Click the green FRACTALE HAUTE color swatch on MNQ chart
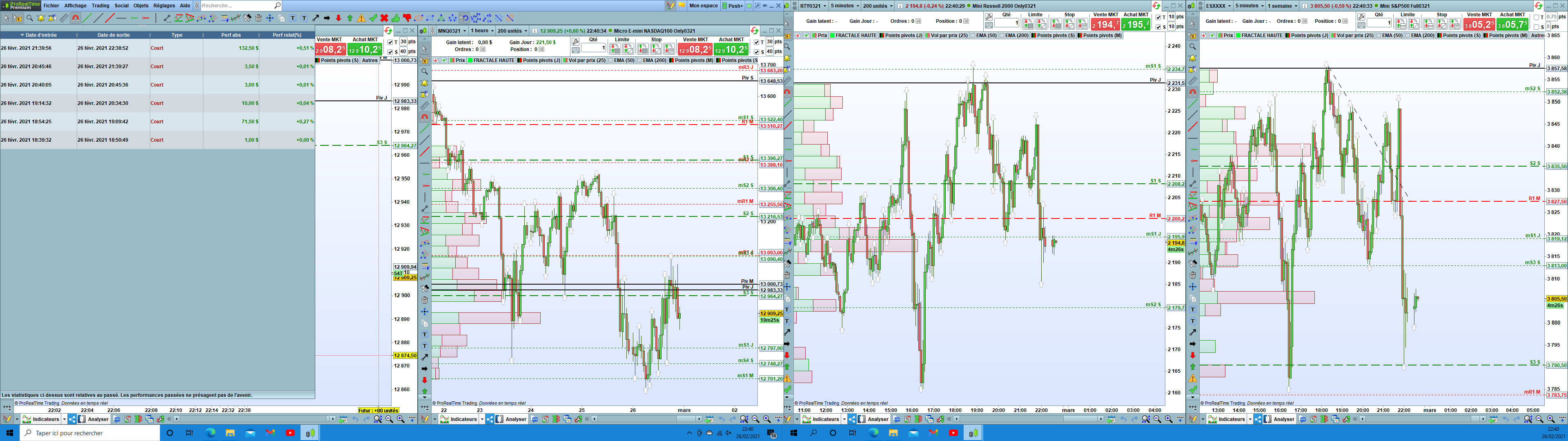The height and width of the screenshot is (441, 1568). point(470,60)
